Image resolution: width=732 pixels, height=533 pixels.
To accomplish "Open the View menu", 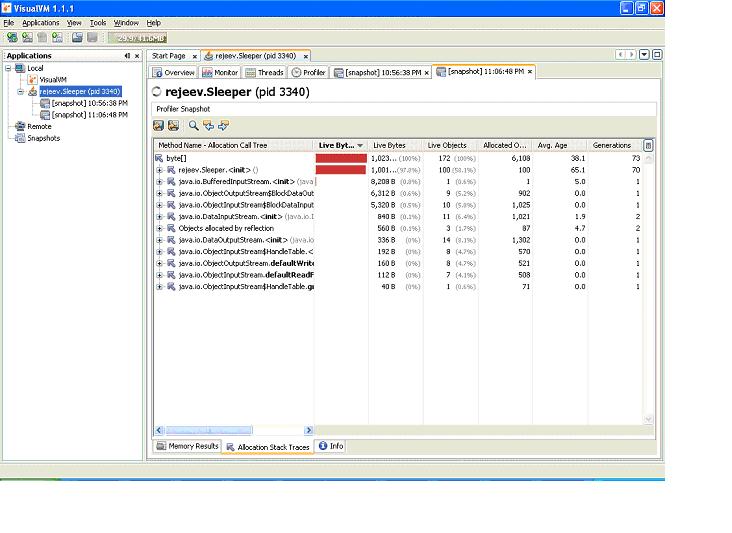I will 74,23.
